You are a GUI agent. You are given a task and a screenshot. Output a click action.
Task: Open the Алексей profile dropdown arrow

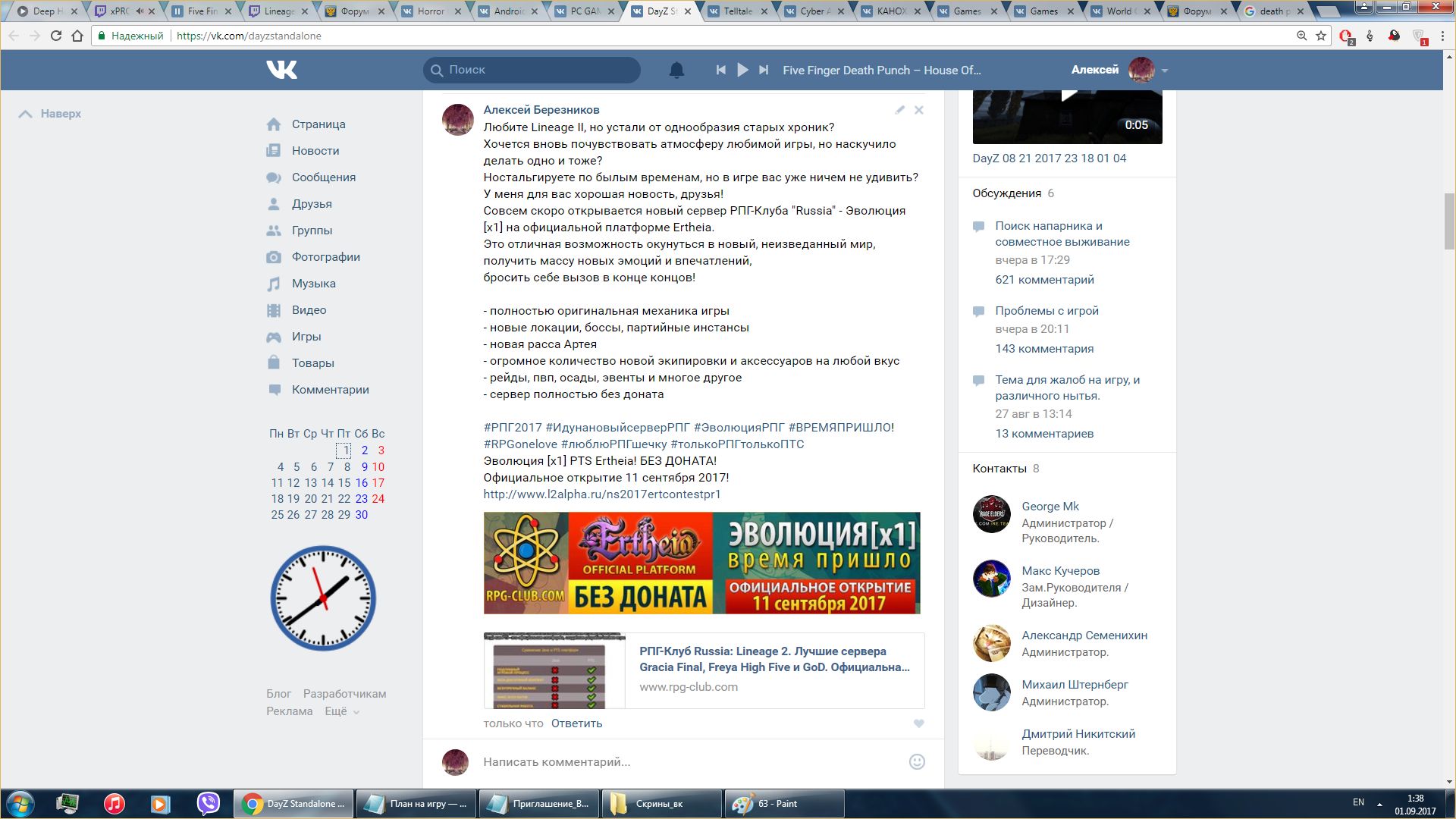[x=1165, y=71]
